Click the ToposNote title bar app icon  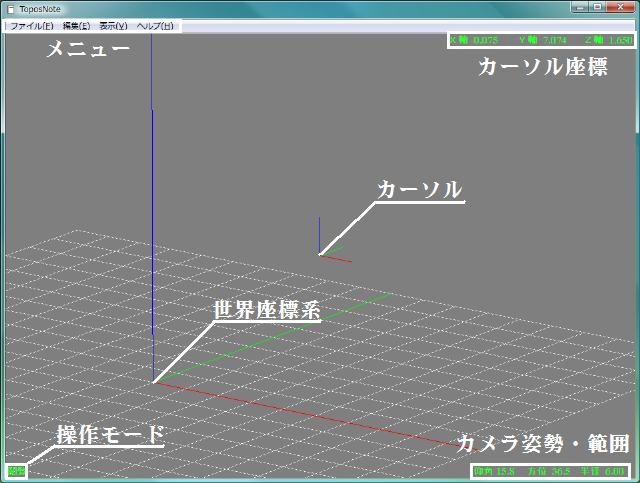pos(11,9)
